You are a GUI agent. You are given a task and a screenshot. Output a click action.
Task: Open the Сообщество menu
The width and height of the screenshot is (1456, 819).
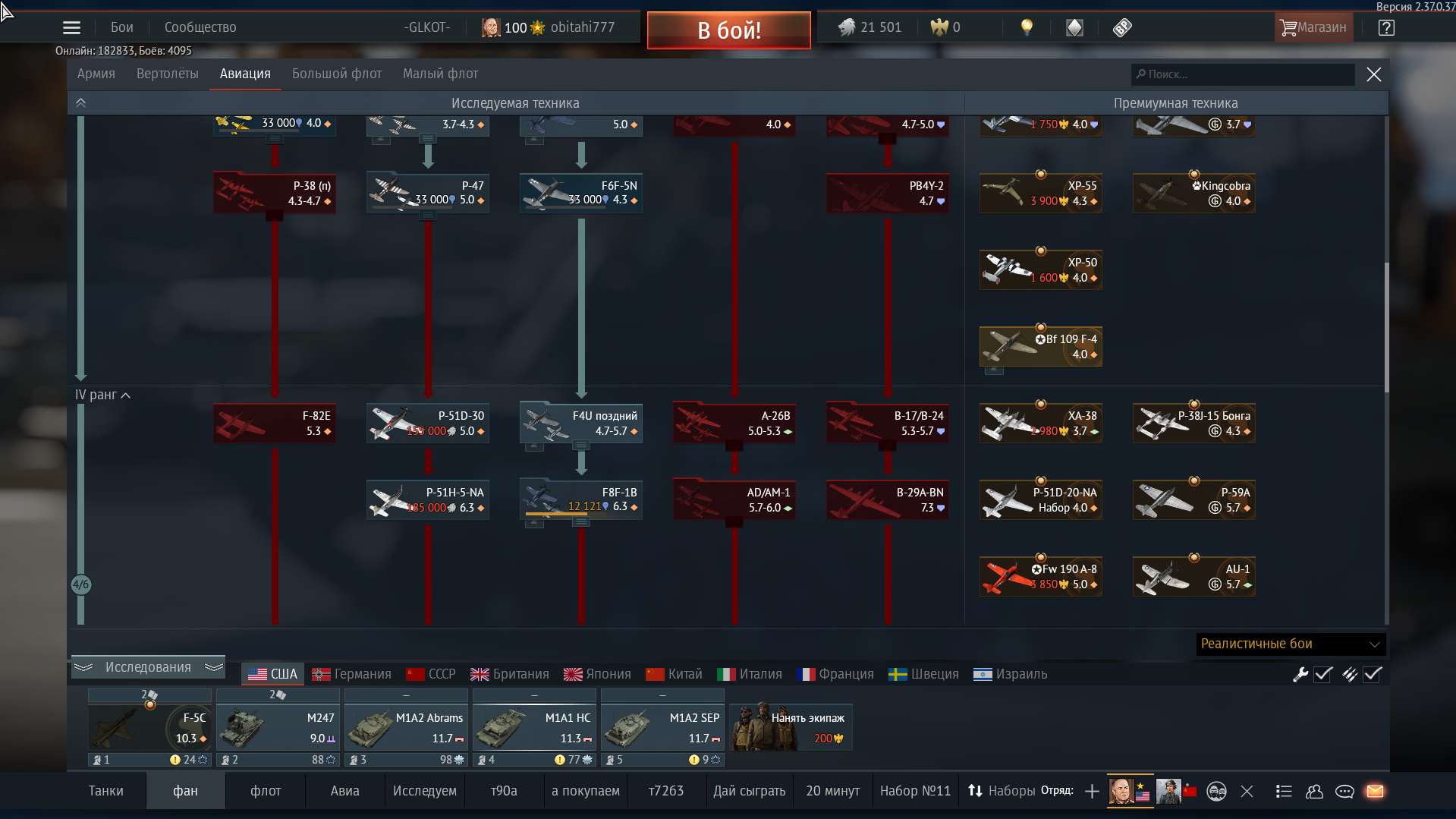(200, 27)
